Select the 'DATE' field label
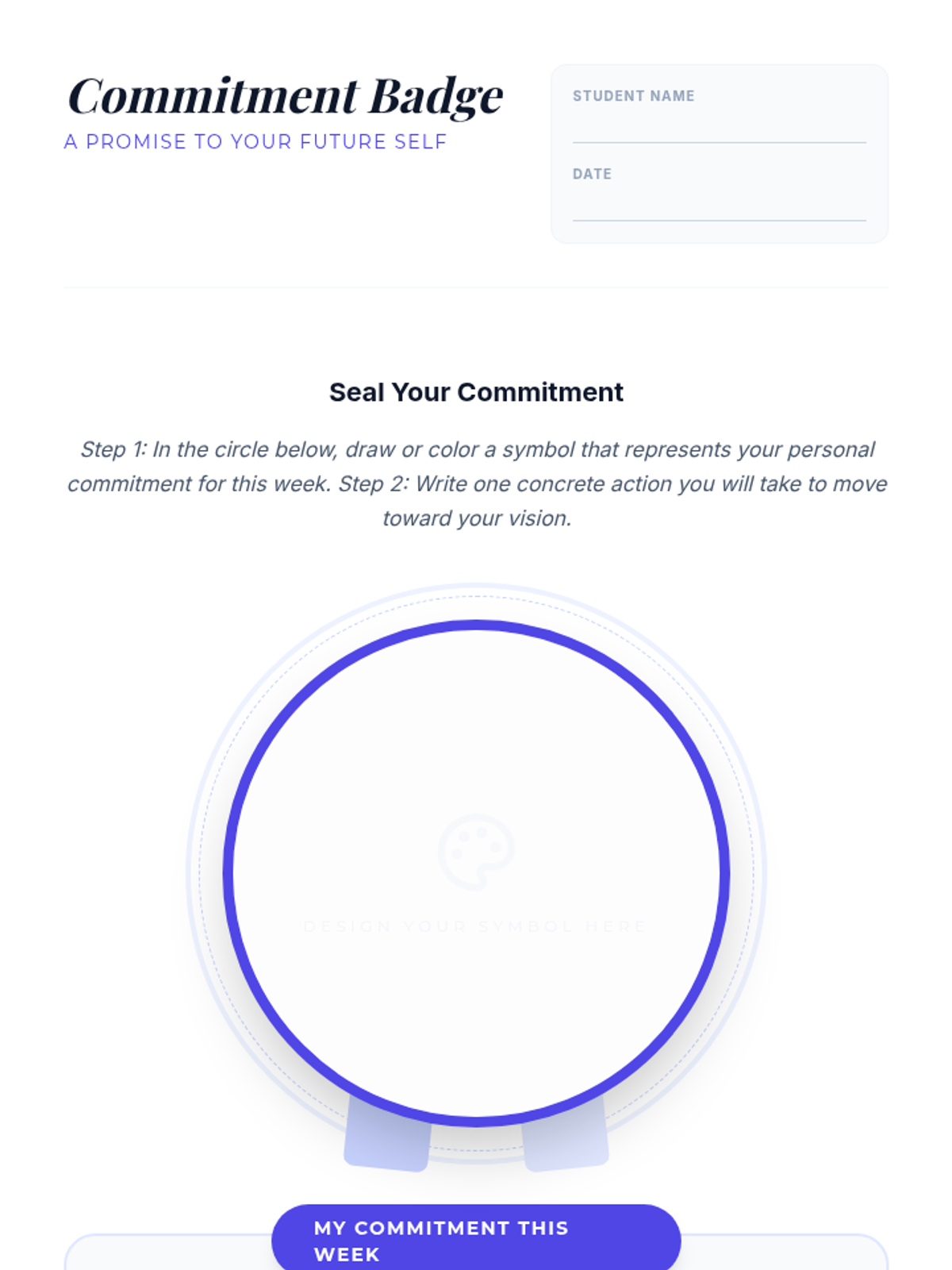Viewport: 952px width, 1270px height. pos(592,174)
